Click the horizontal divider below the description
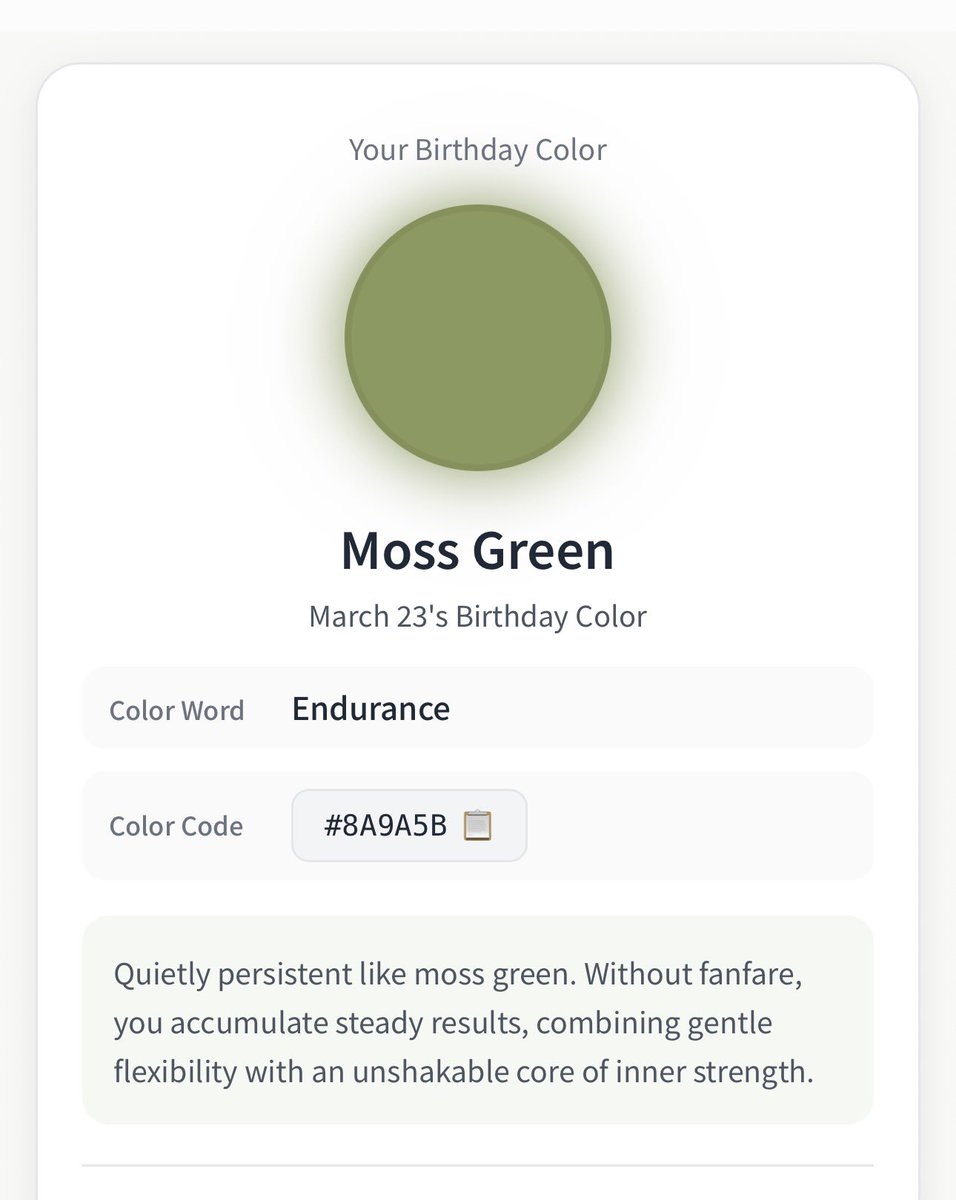956x1200 pixels. tap(478, 1166)
